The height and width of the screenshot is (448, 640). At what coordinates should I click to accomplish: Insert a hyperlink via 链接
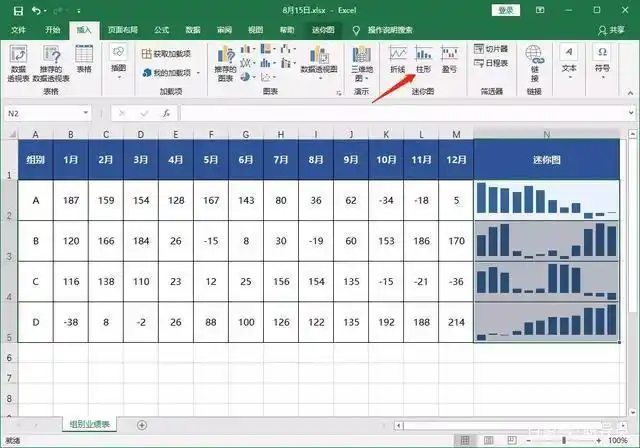[534, 63]
